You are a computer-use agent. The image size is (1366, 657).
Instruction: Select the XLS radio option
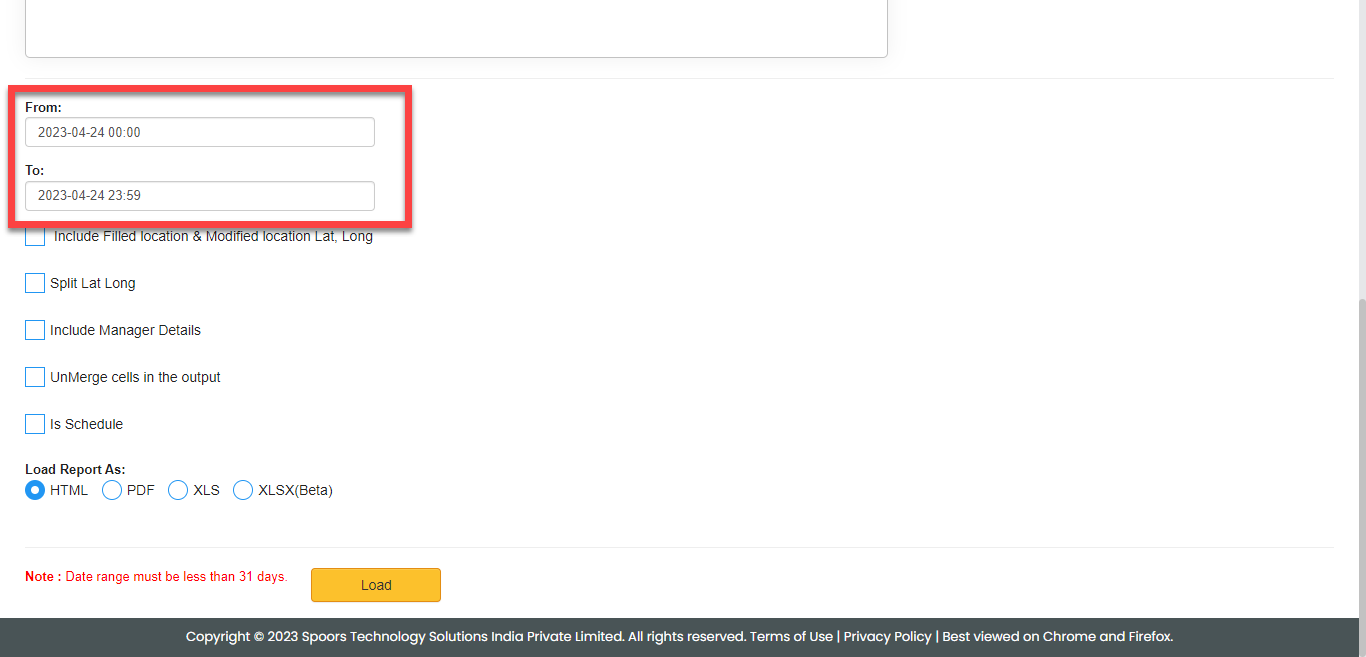coord(178,490)
